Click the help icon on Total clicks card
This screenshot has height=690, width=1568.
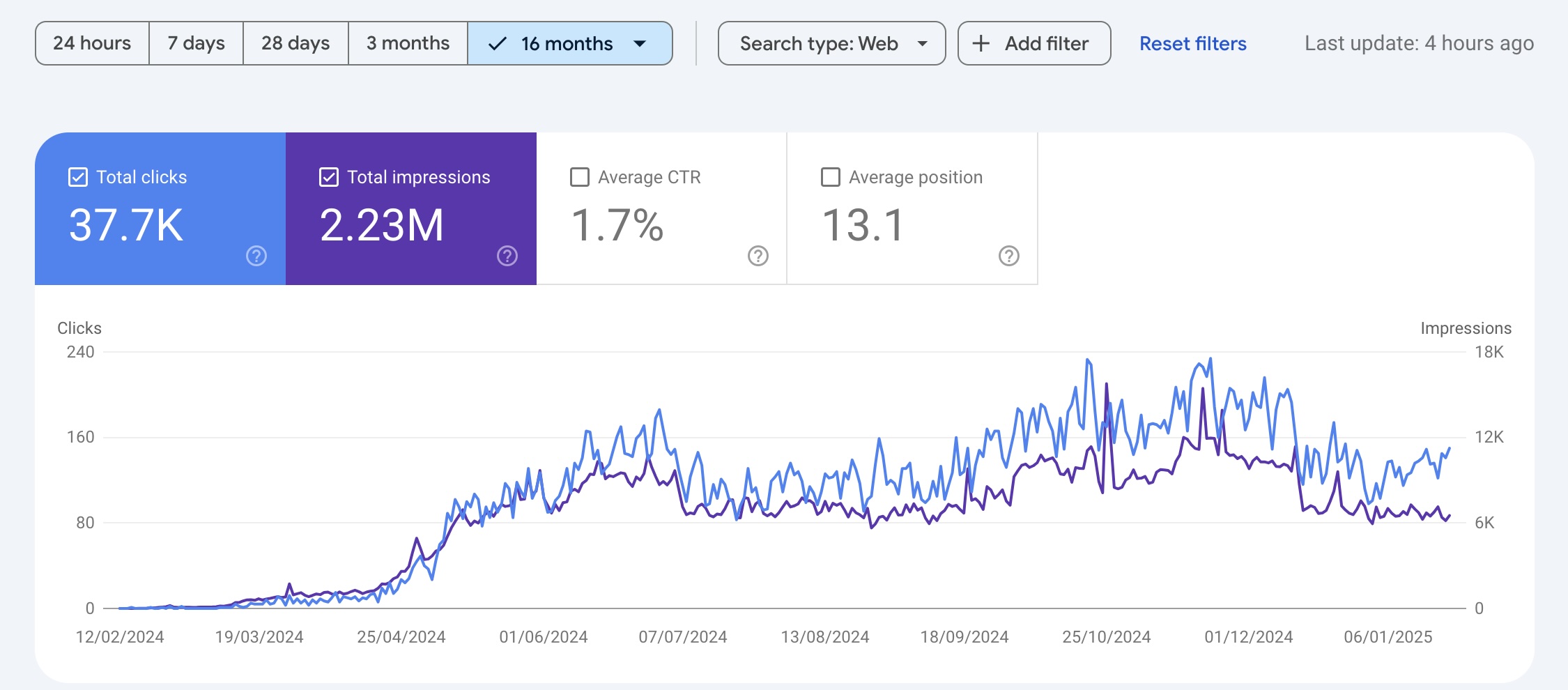tap(256, 256)
